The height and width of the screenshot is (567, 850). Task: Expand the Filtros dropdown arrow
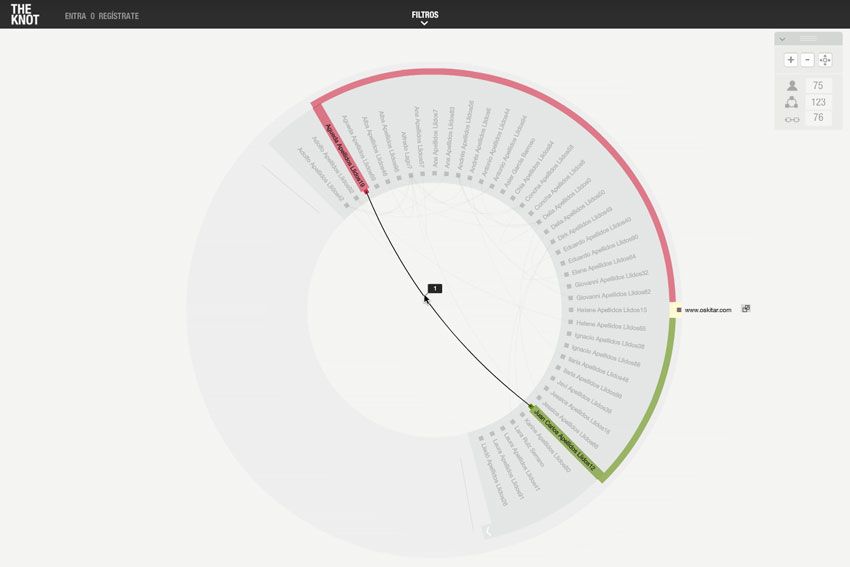(424, 23)
